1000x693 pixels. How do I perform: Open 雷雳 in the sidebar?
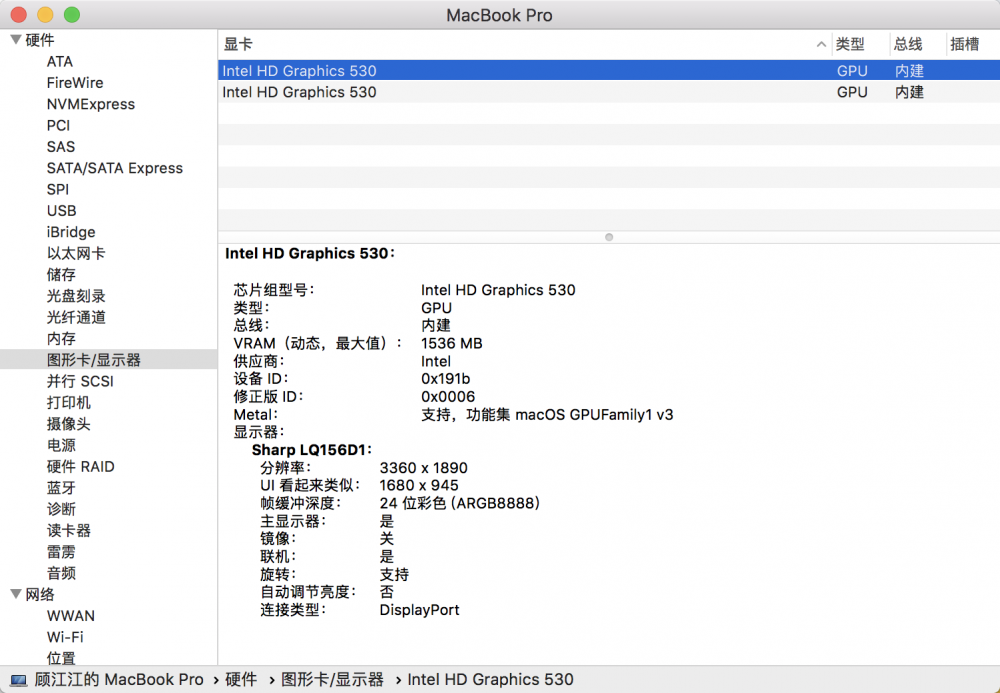(x=61, y=552)
